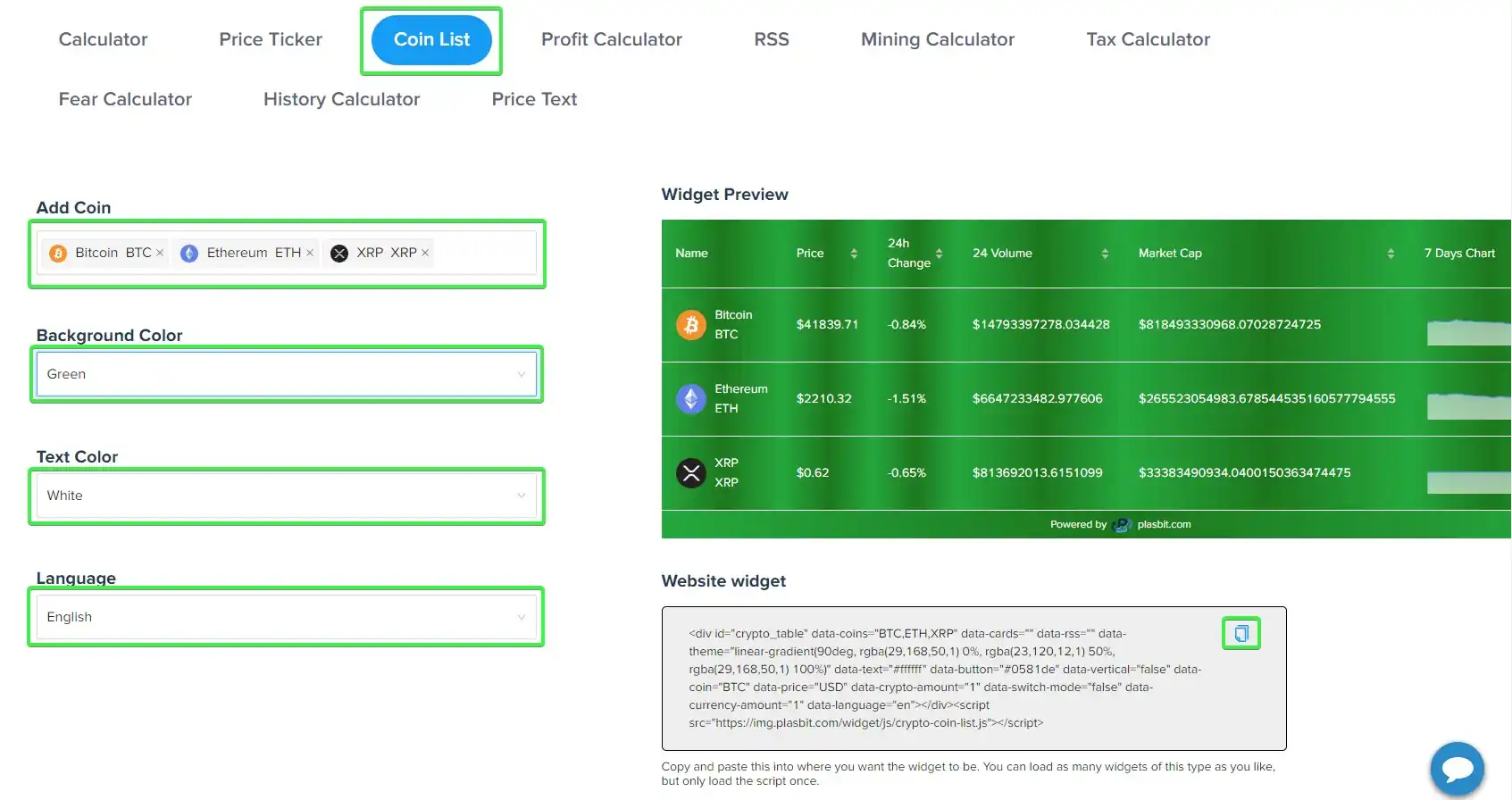
Task: Switch to Calculator tab
Action: click(x=103, y=39)
